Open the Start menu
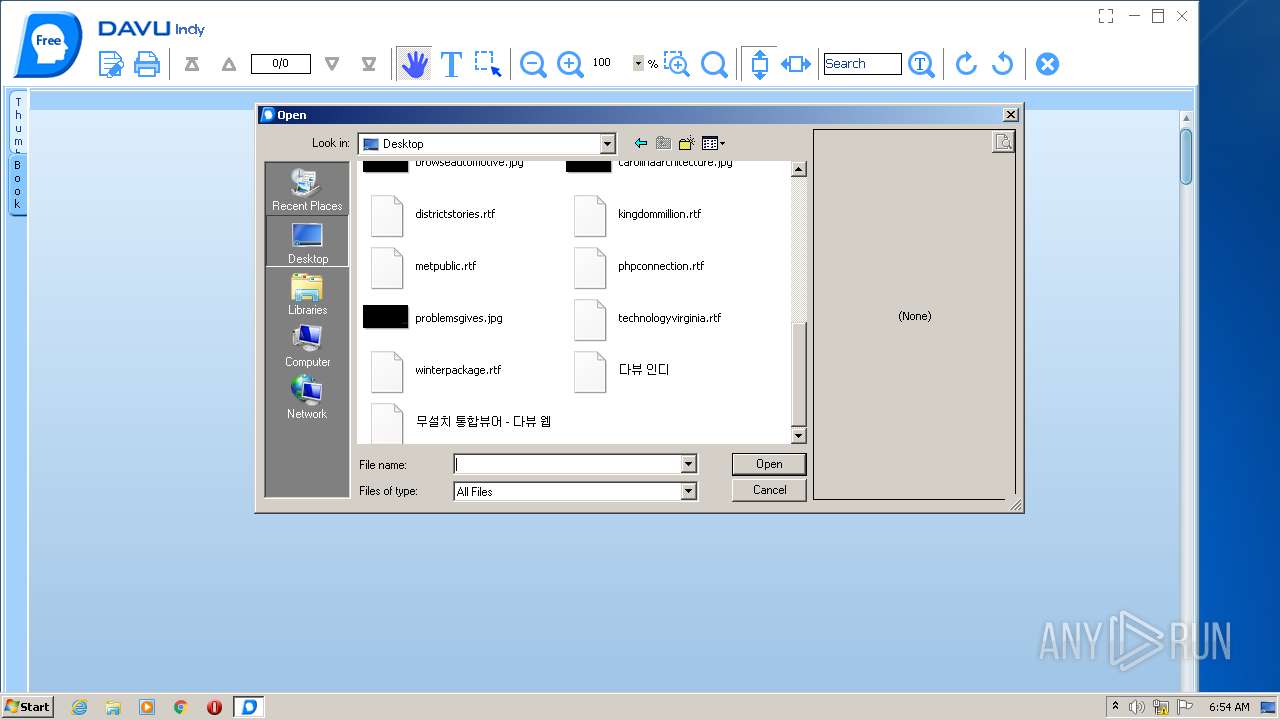The image size is (1280, 720). (x=27, y=706)
